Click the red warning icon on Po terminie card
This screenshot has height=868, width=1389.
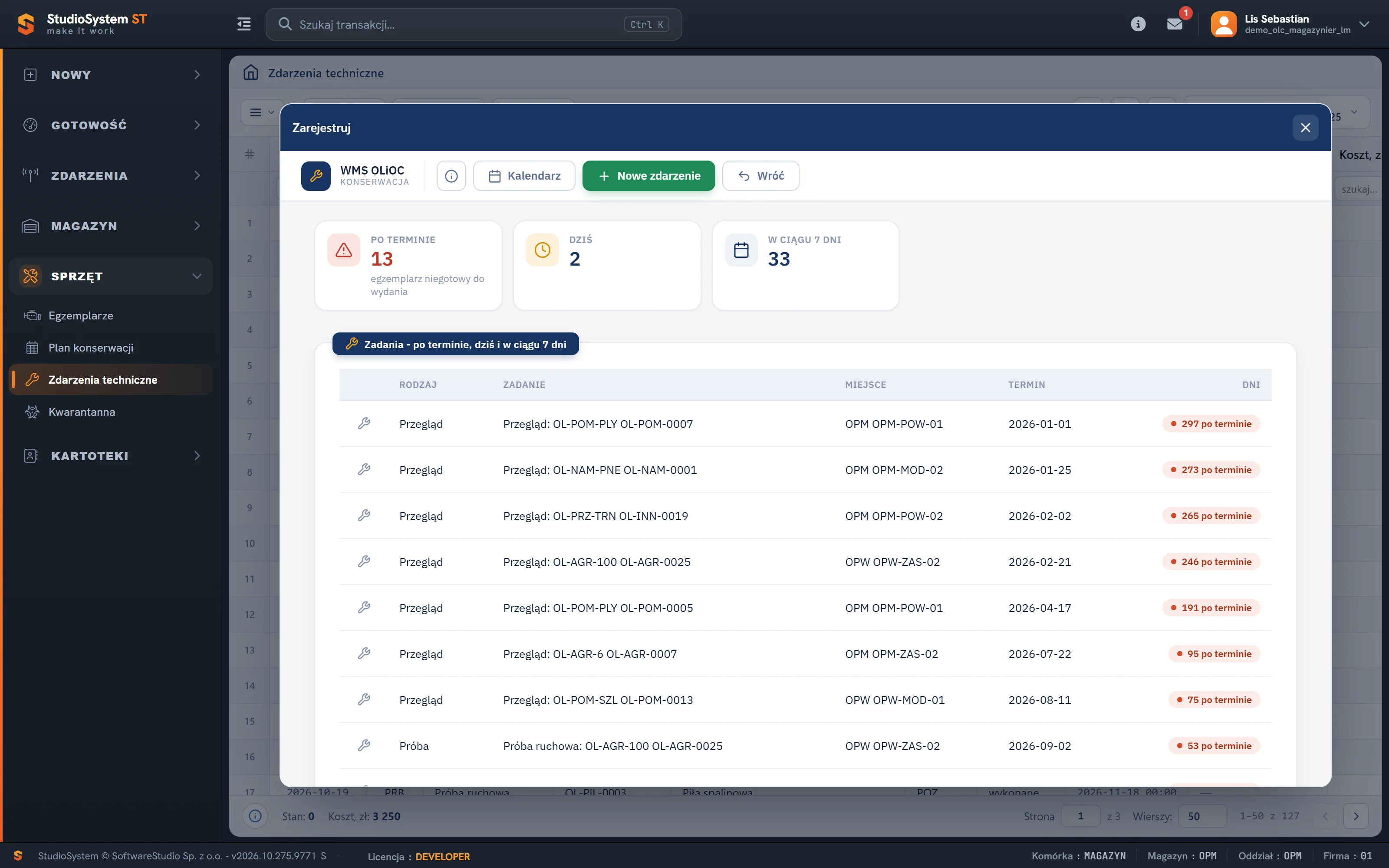343,250
